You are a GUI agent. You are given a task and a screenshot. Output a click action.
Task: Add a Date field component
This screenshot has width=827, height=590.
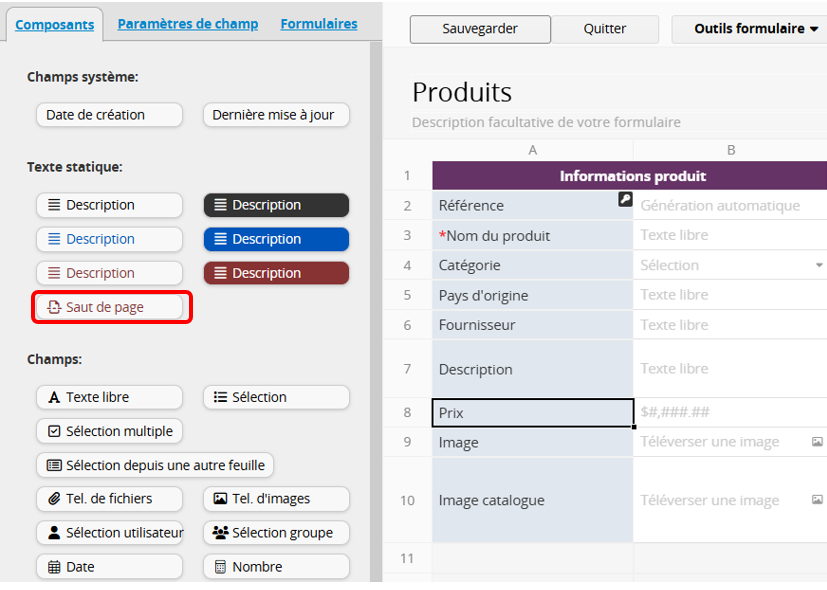pyautogui.click(x=110, y=566)
